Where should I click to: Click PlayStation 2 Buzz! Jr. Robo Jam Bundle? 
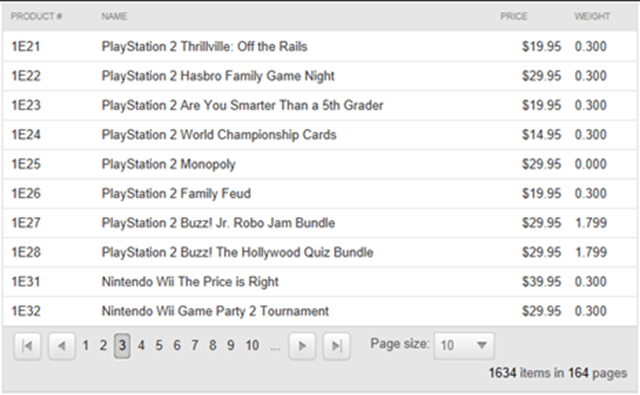218,223
